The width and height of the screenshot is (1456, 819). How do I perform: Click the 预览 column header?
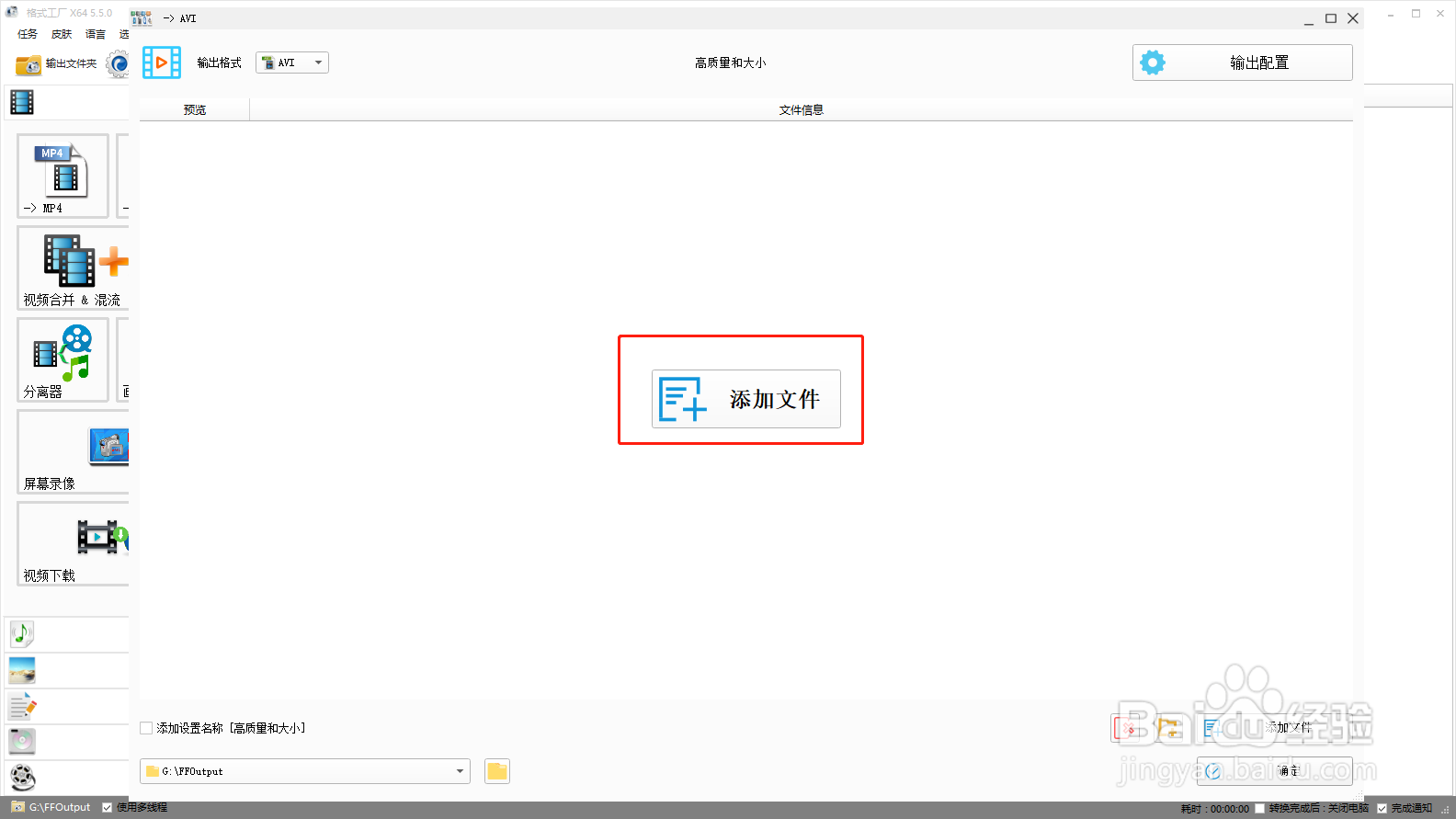195,109
